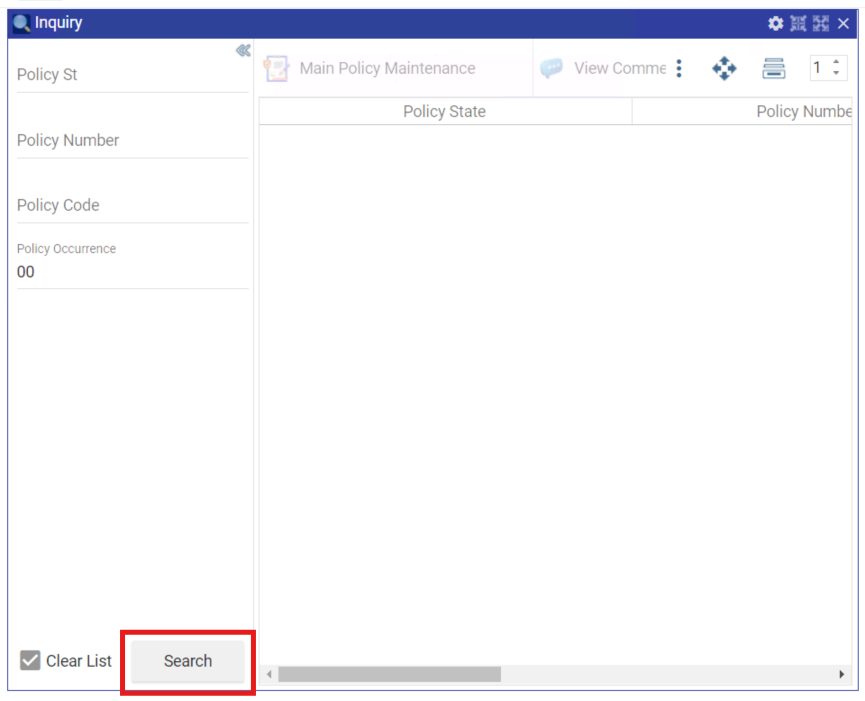This screenshot has height=701, width=865.
Task: Click the horizontal scrollbar right arrow
Action: point(841,675)
